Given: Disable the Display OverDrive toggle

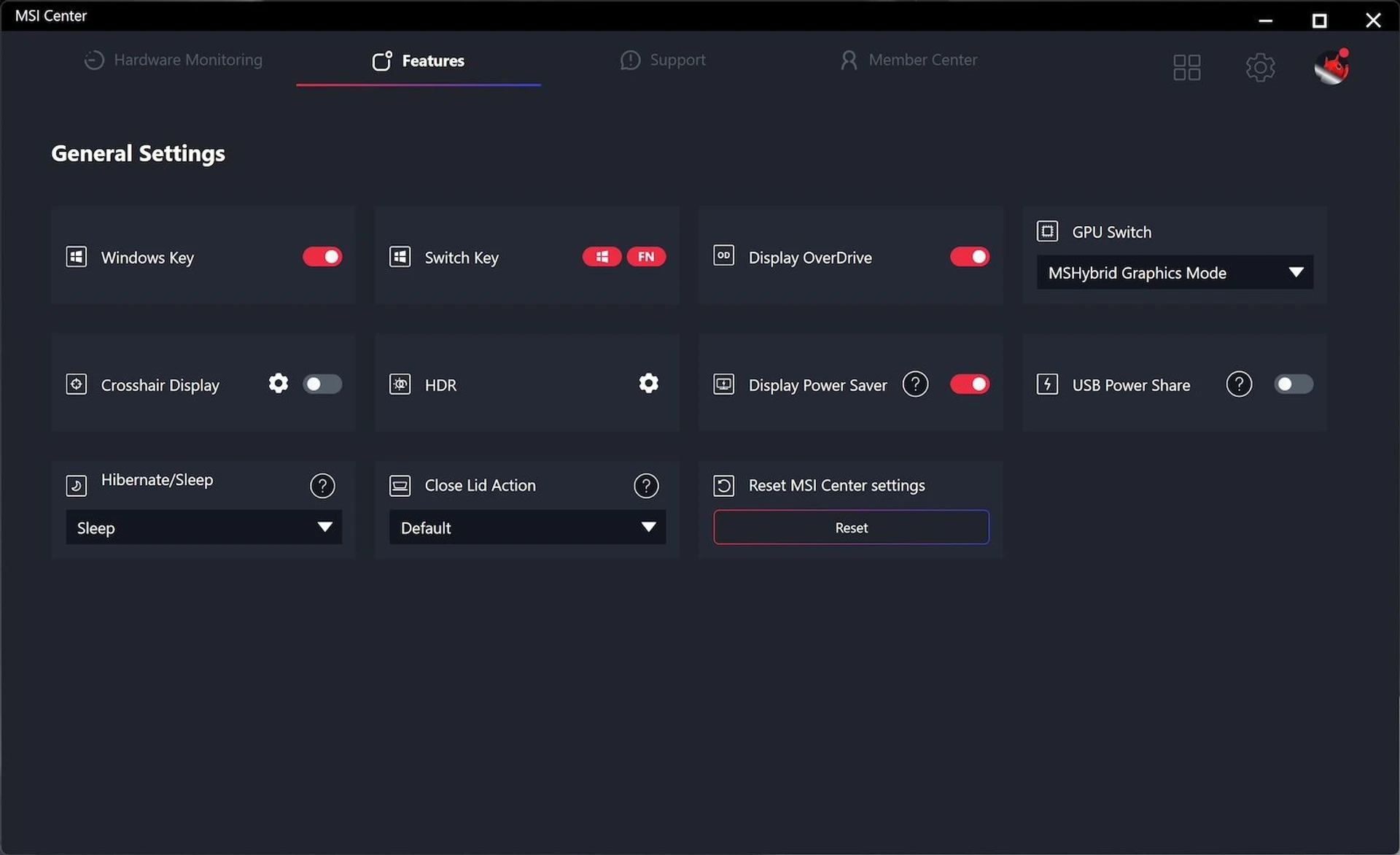Looking at the screenshot, I should 970,257.
